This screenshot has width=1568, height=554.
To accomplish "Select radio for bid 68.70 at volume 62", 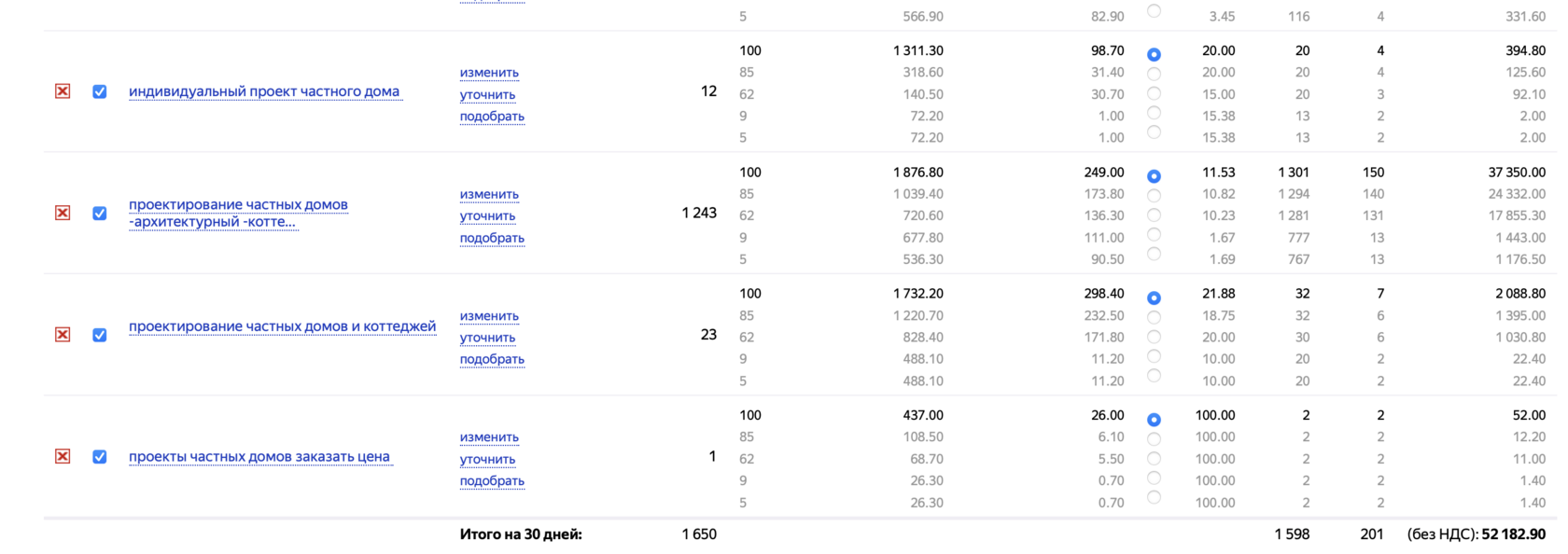I will (1155, 458).
